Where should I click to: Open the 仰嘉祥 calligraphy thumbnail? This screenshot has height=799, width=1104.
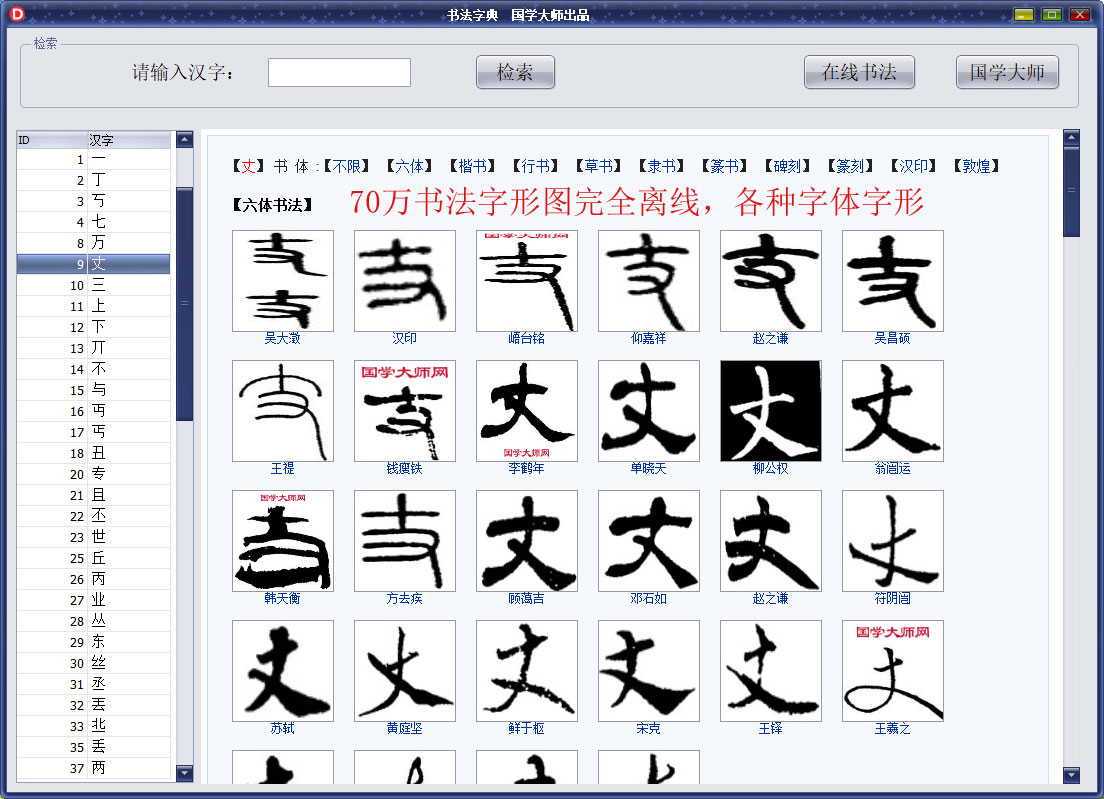[x=648, y=281]
